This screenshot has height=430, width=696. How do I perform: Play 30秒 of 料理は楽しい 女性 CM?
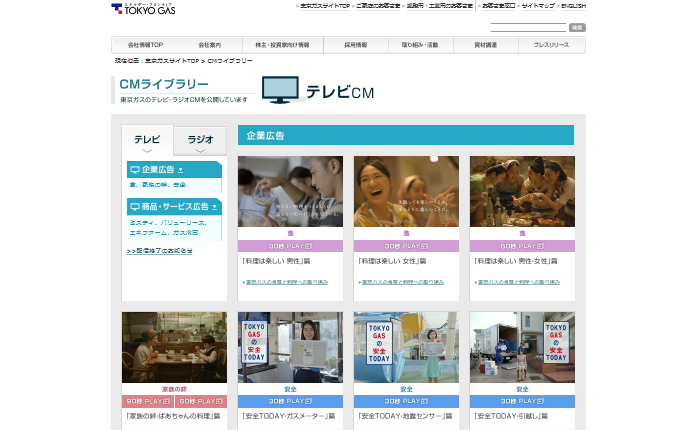coord(406,246)
